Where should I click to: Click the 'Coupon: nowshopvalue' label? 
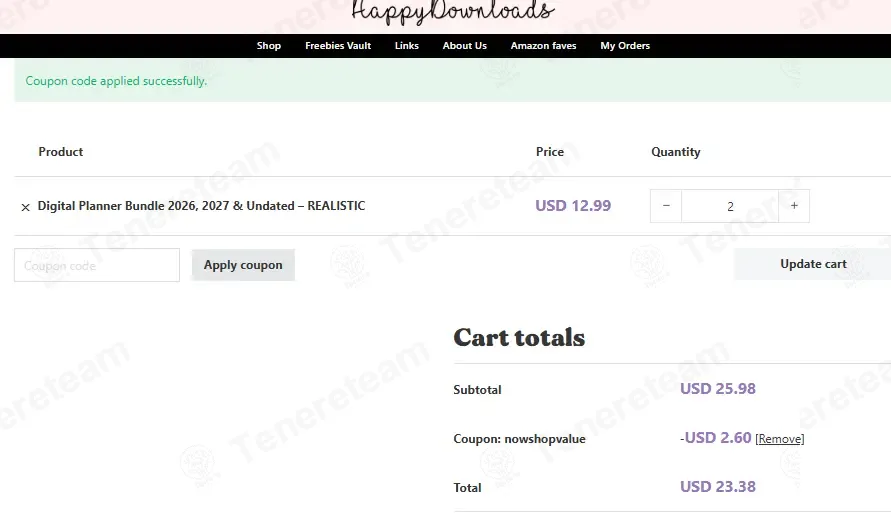(x=519, y=439)
